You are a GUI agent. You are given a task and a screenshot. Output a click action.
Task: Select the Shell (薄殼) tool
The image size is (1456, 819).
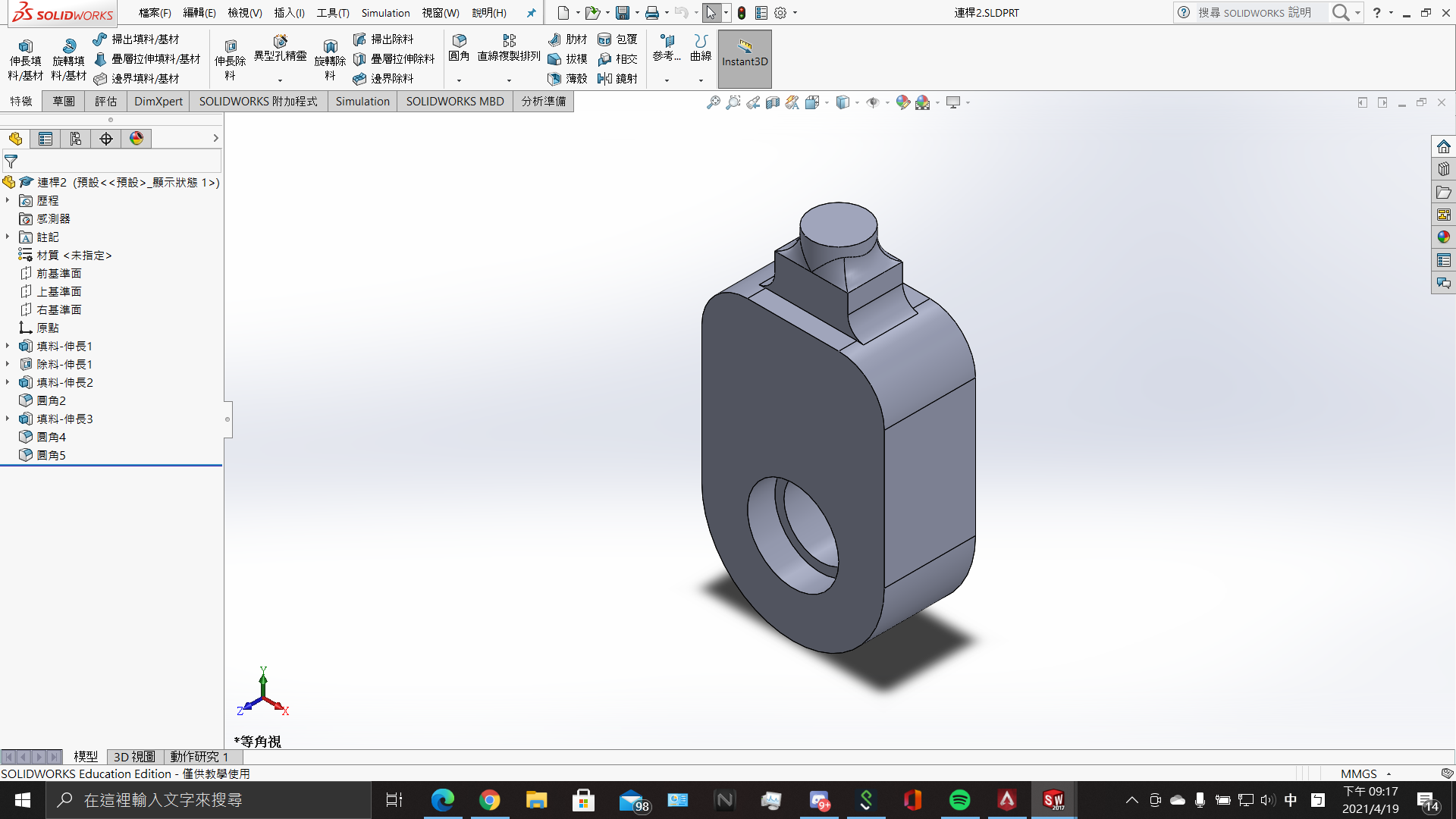pos(554,78)
